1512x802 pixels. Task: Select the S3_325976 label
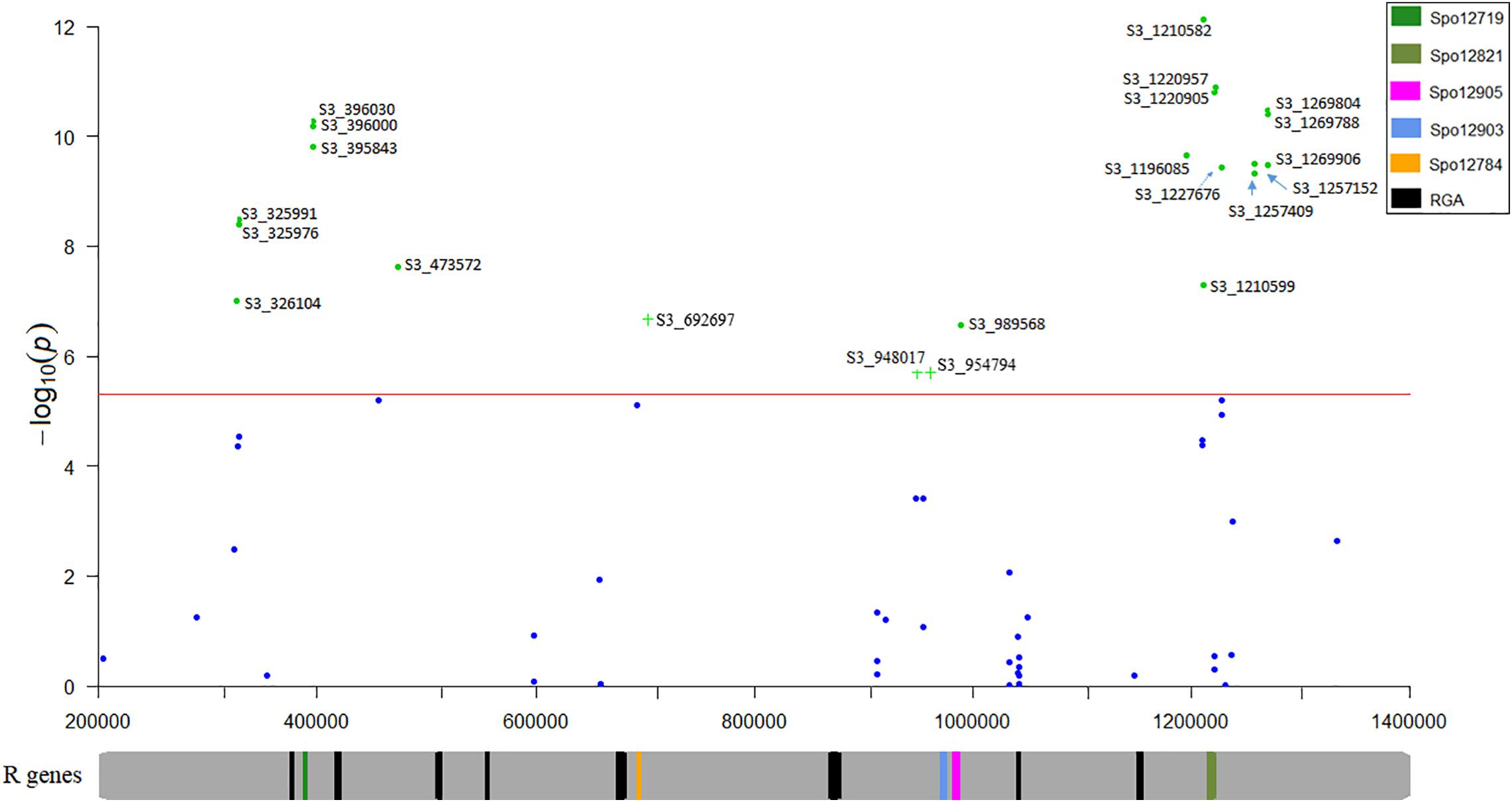pyautogui.click(x=280, y=233)
